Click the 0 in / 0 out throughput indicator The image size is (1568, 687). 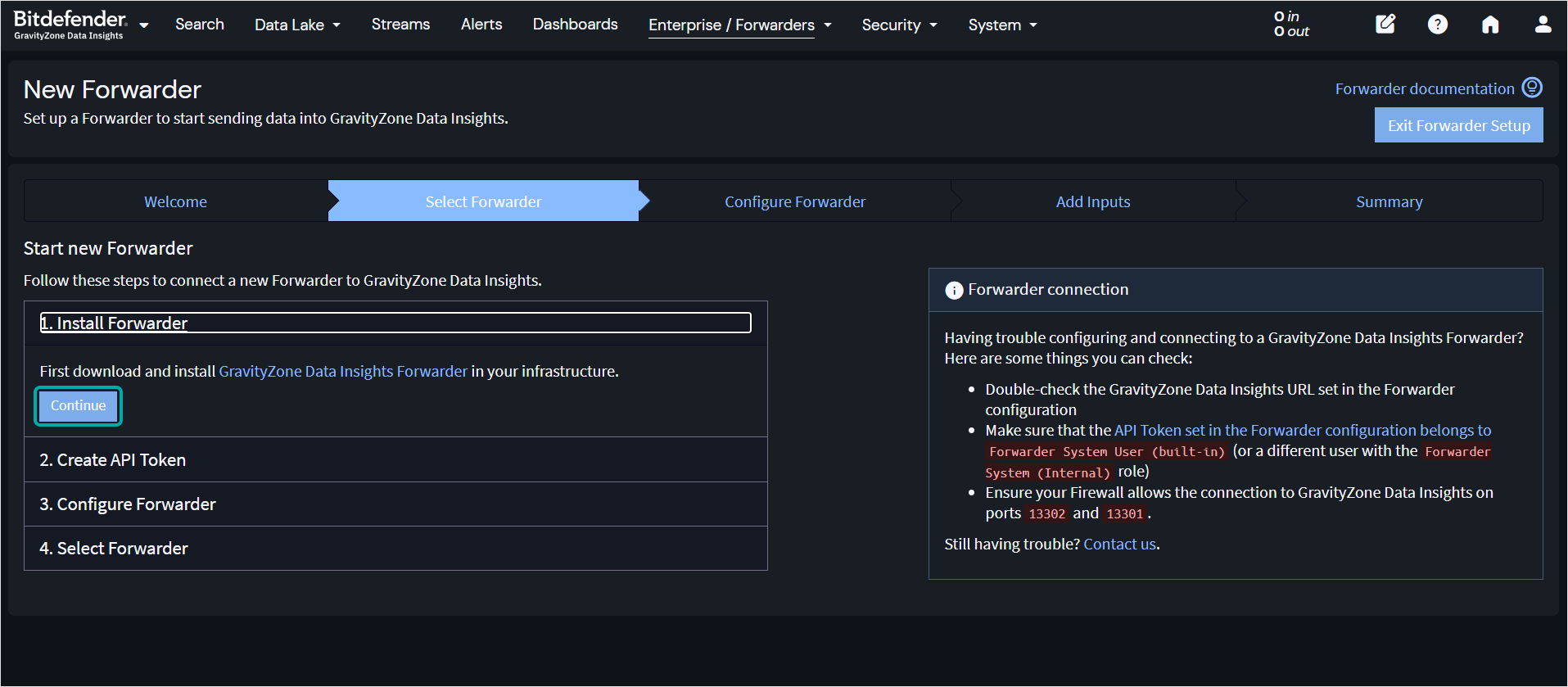point(1291,24)
